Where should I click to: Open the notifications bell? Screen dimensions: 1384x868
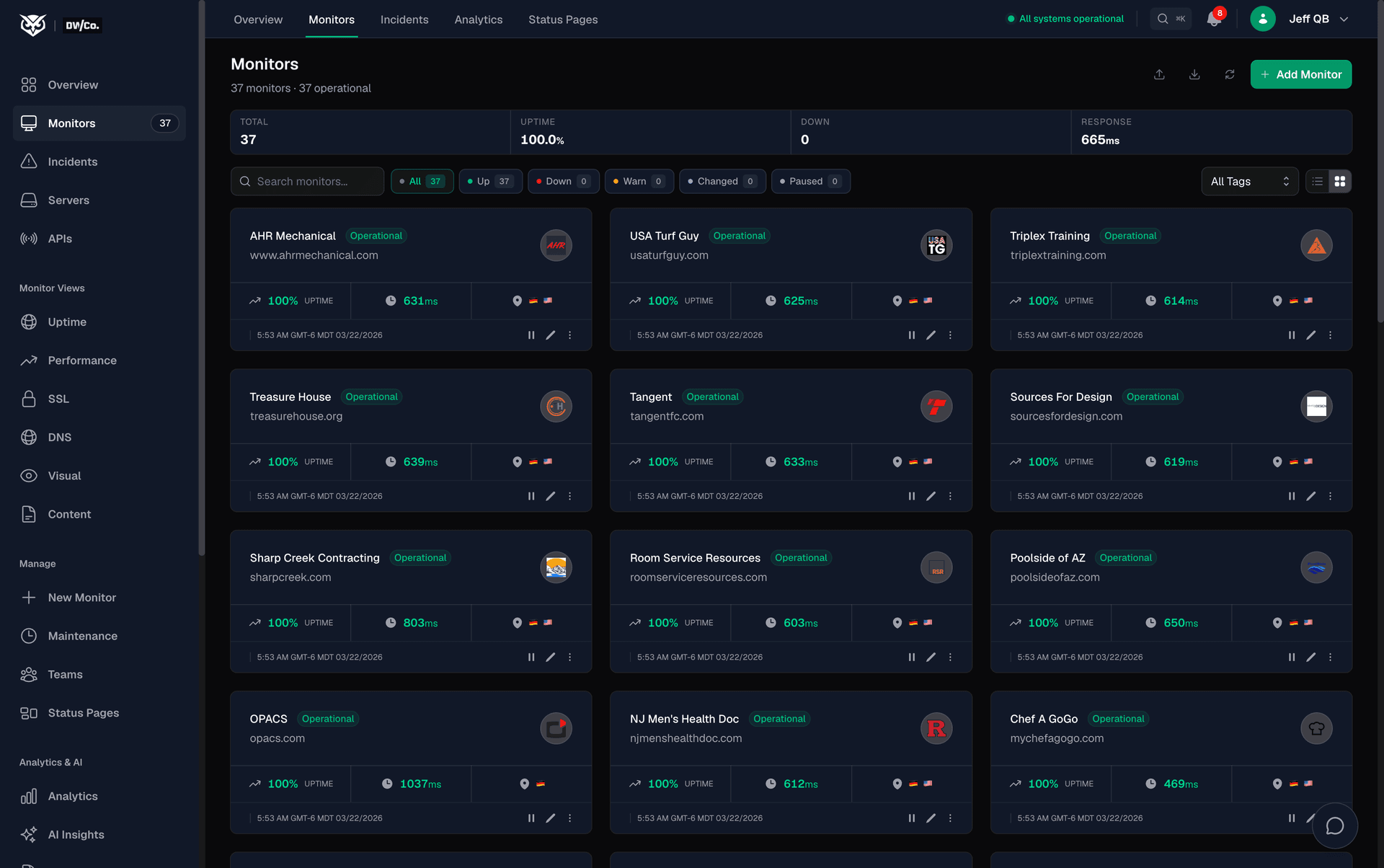pyautogui.click(x=1213, y=19)
